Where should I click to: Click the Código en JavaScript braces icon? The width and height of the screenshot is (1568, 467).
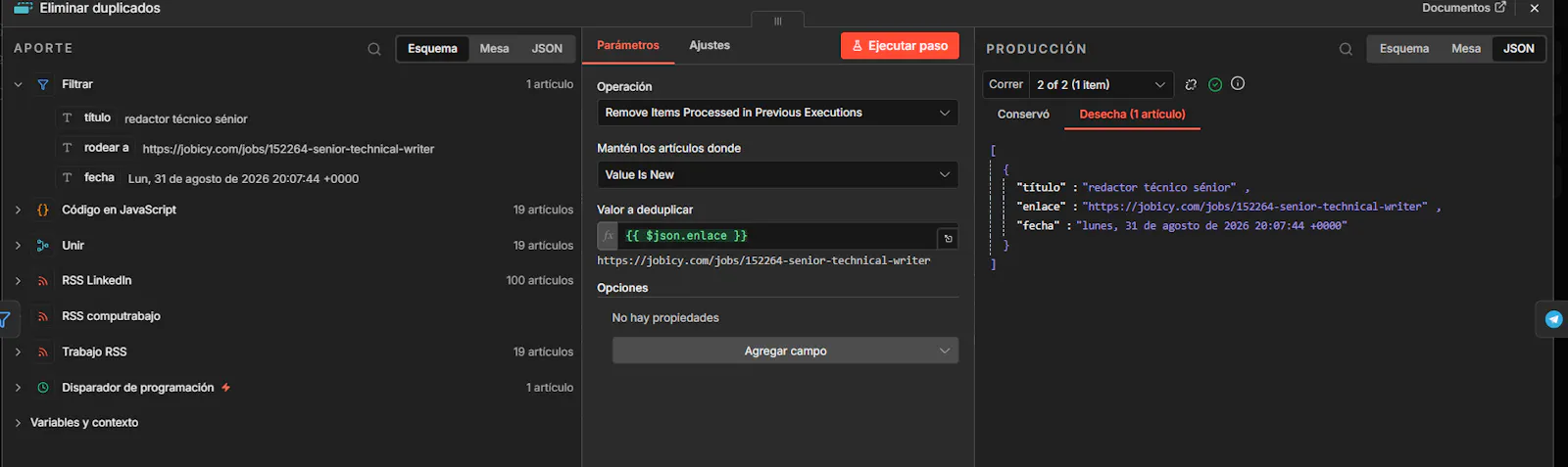tap(43, 210)
